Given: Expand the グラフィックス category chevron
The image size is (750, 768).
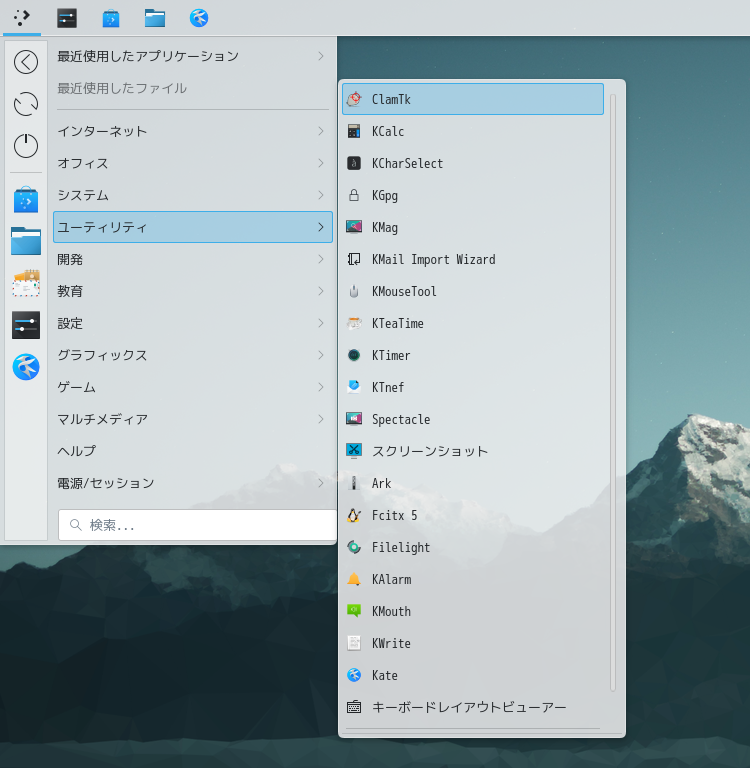Looking at the screenshot, I should [x=320, y=355].
